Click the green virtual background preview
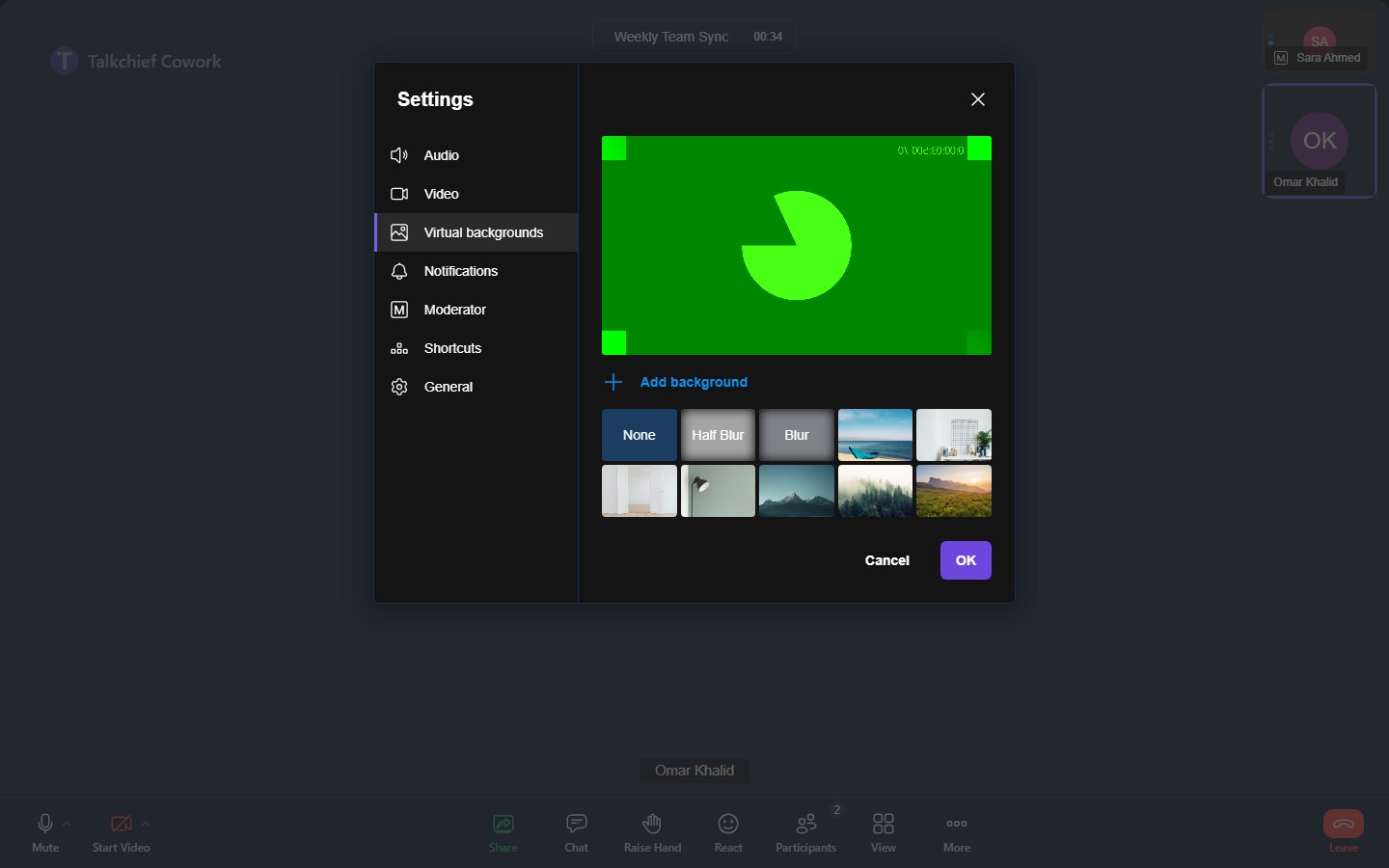The image size is (1389, 868). click(x=797, y=245)
